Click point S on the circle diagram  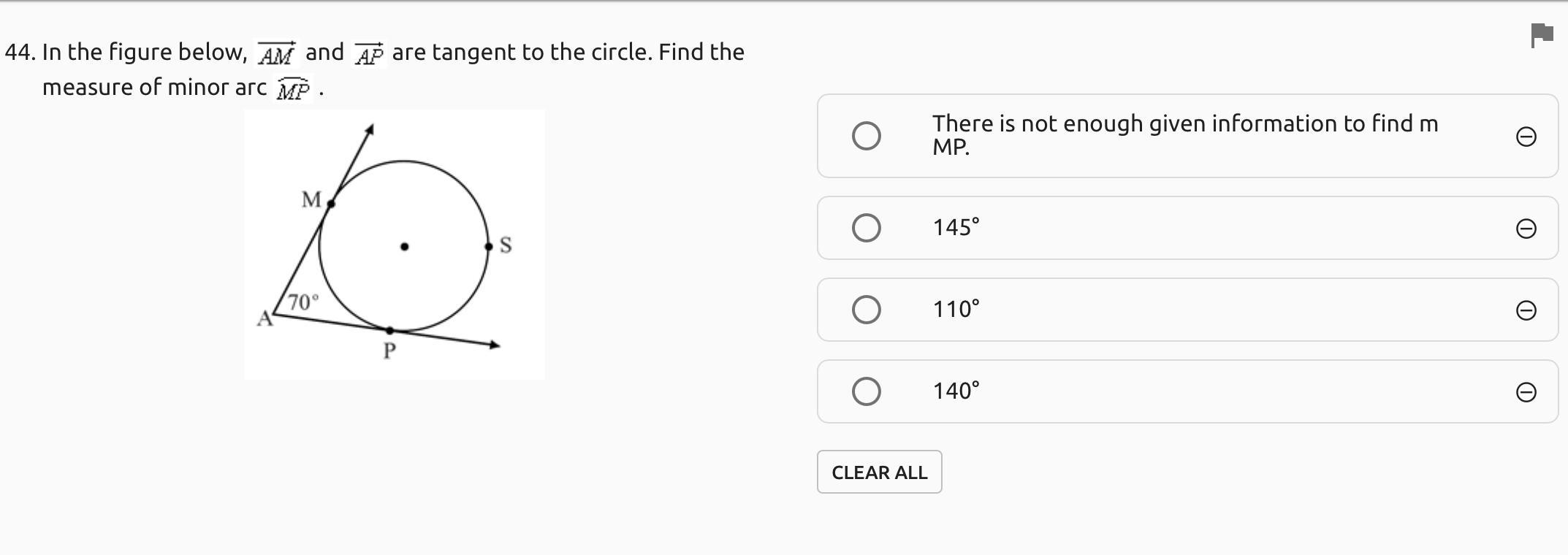(x=489, y=247)
